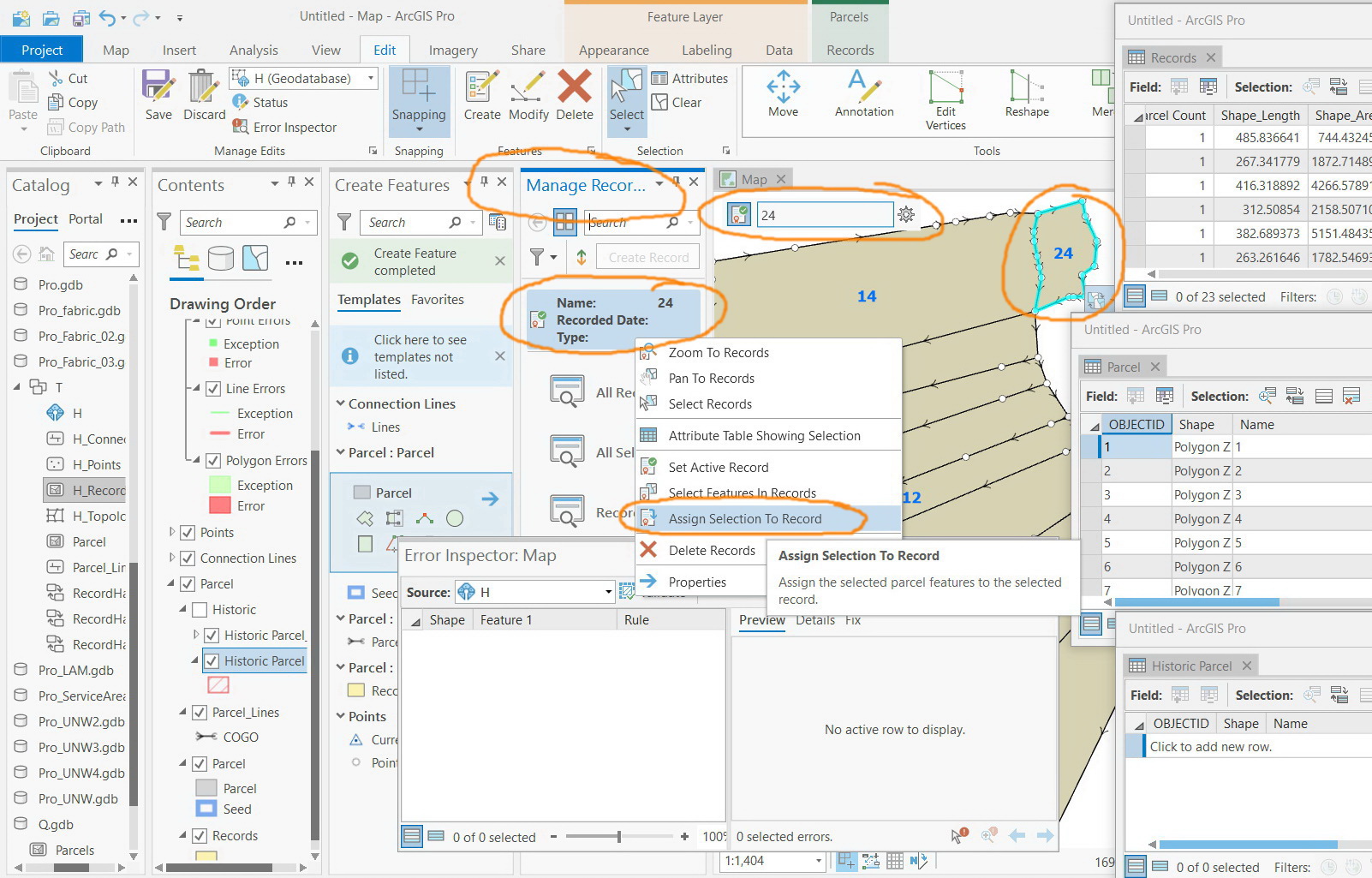
Task: Open the H (Geodatabase) workspace dropdown
Action: [x=371, y=78]
